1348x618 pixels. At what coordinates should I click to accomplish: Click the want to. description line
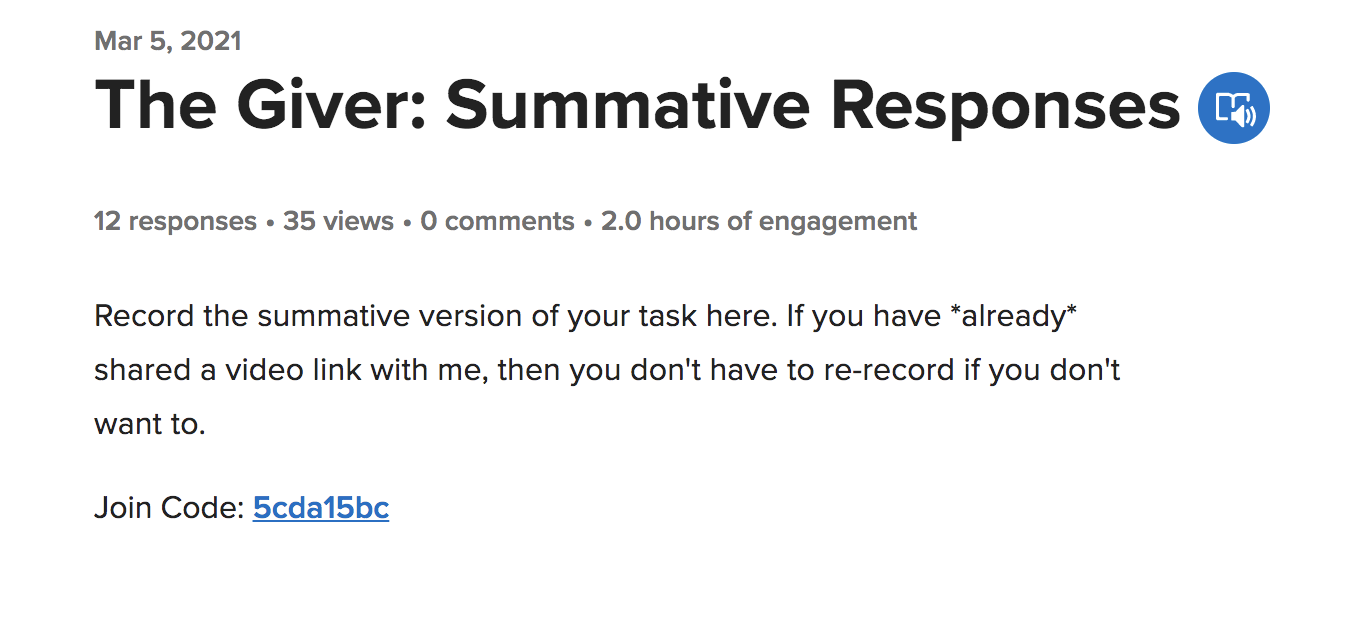[150, 425]
